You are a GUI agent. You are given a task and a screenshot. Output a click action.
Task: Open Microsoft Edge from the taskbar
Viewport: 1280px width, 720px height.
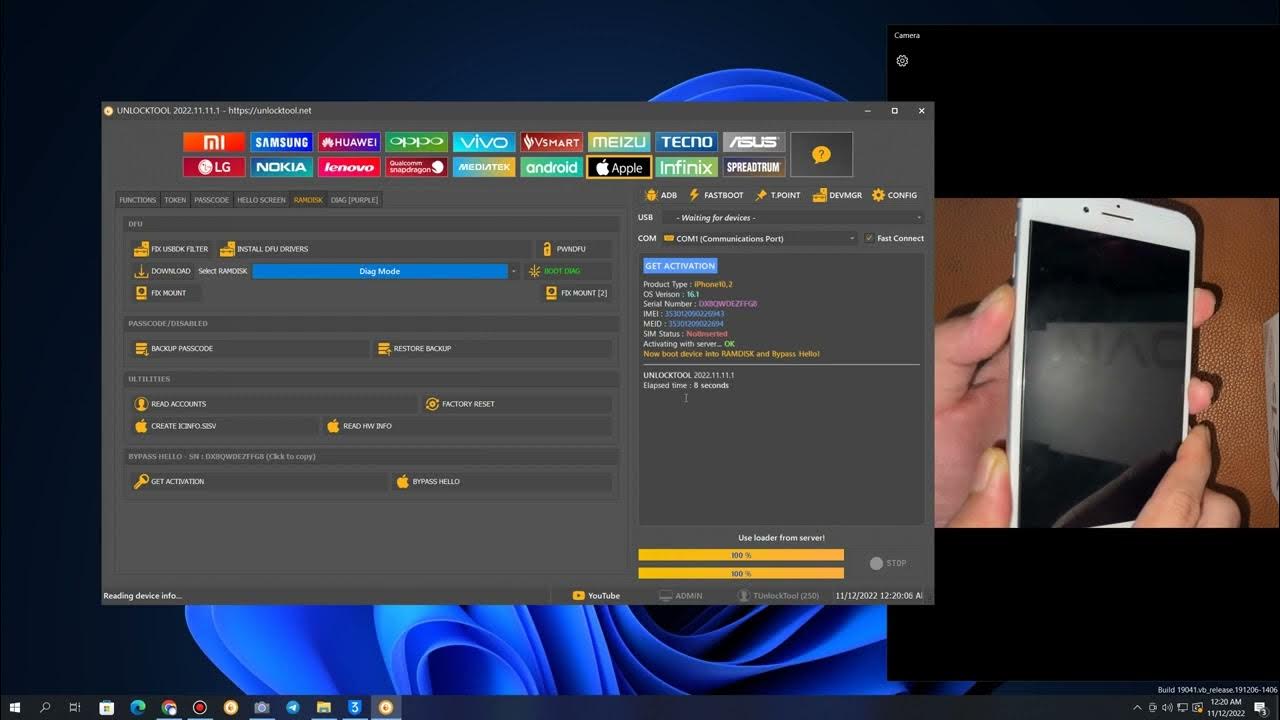[138, 707]
